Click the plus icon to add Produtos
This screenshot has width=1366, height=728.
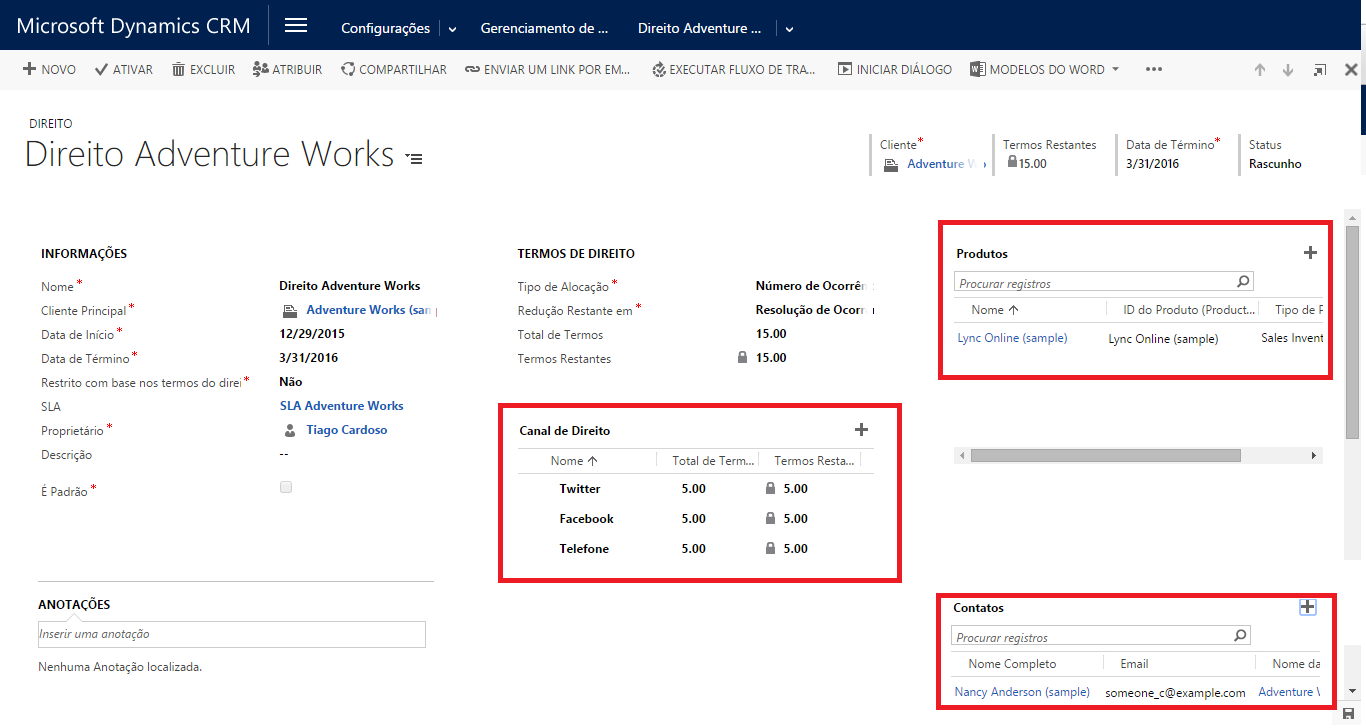point(1310,253)
